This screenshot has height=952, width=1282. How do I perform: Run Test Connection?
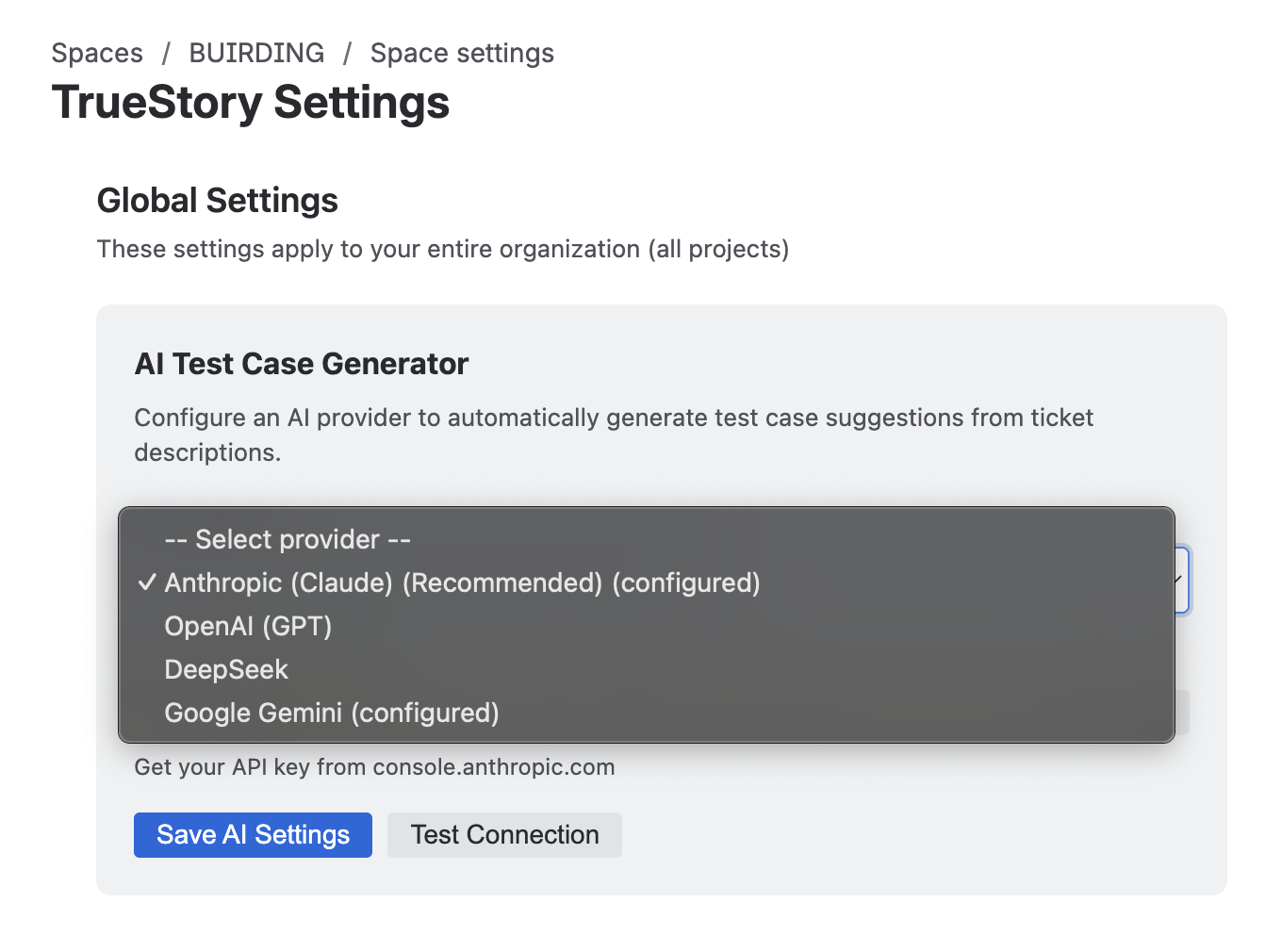coord(504,835)
